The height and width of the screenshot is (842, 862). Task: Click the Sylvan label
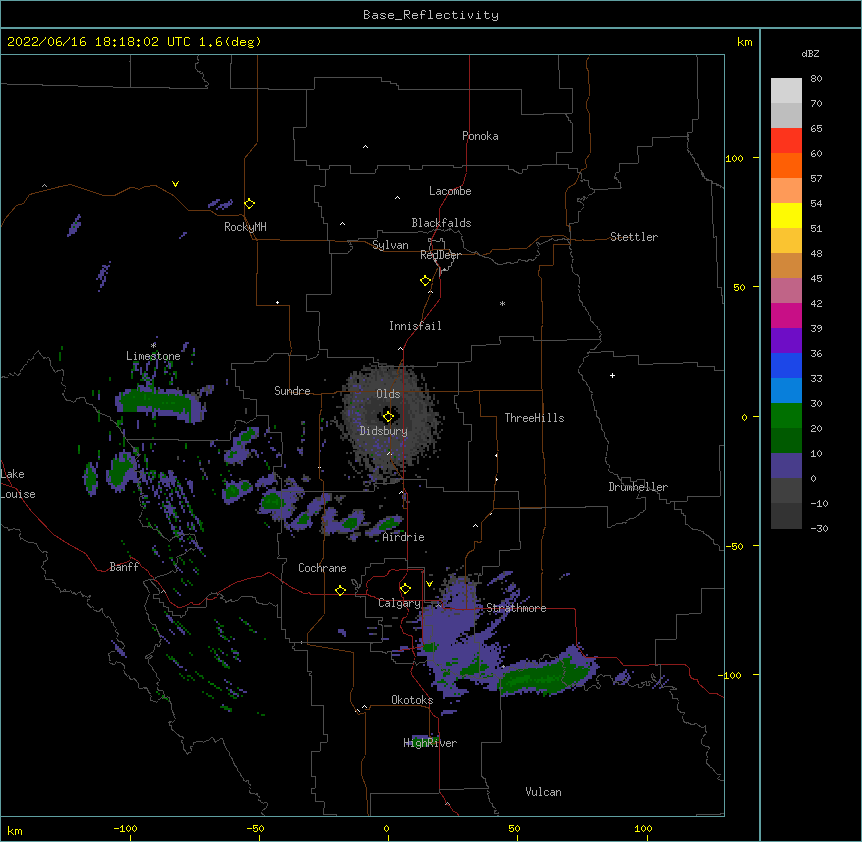[390, 245]
